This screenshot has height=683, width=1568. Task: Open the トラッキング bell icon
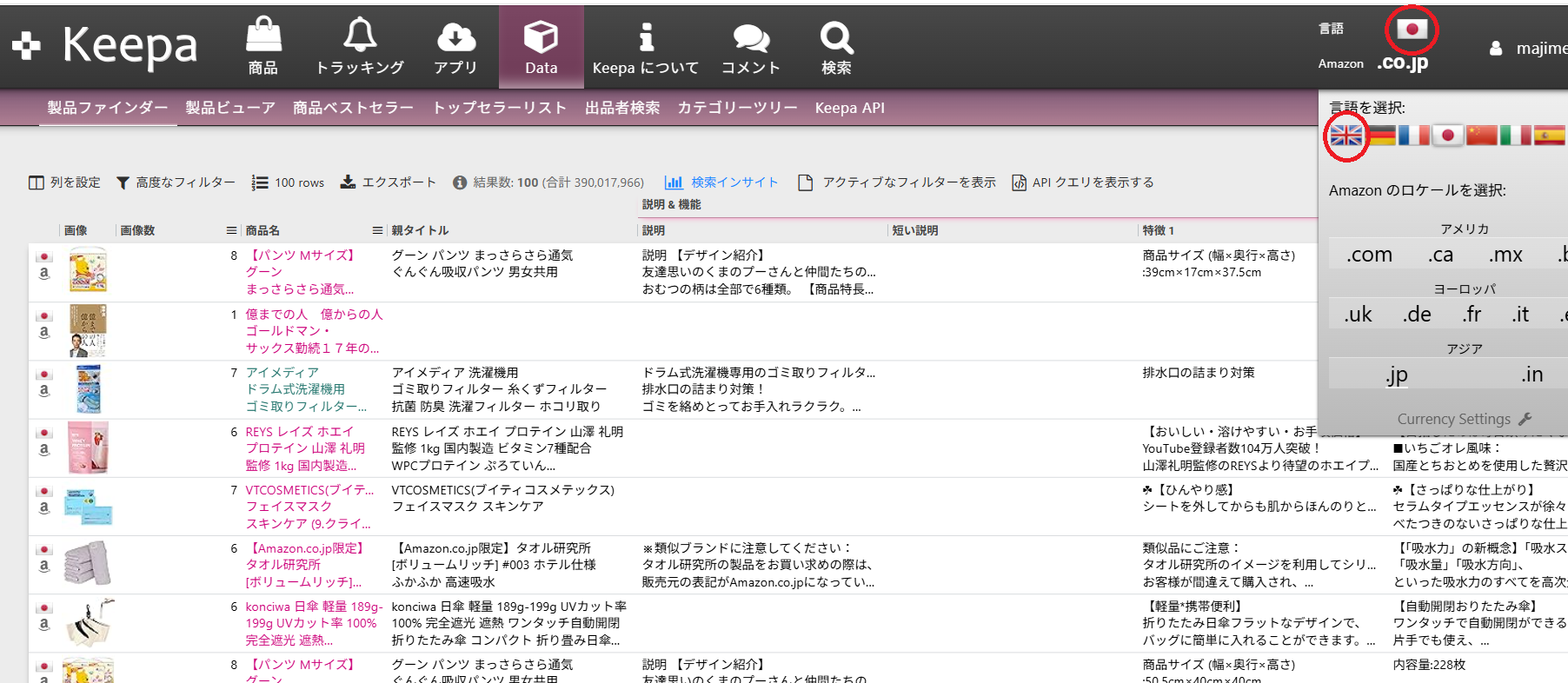click(x=360, y=36)
